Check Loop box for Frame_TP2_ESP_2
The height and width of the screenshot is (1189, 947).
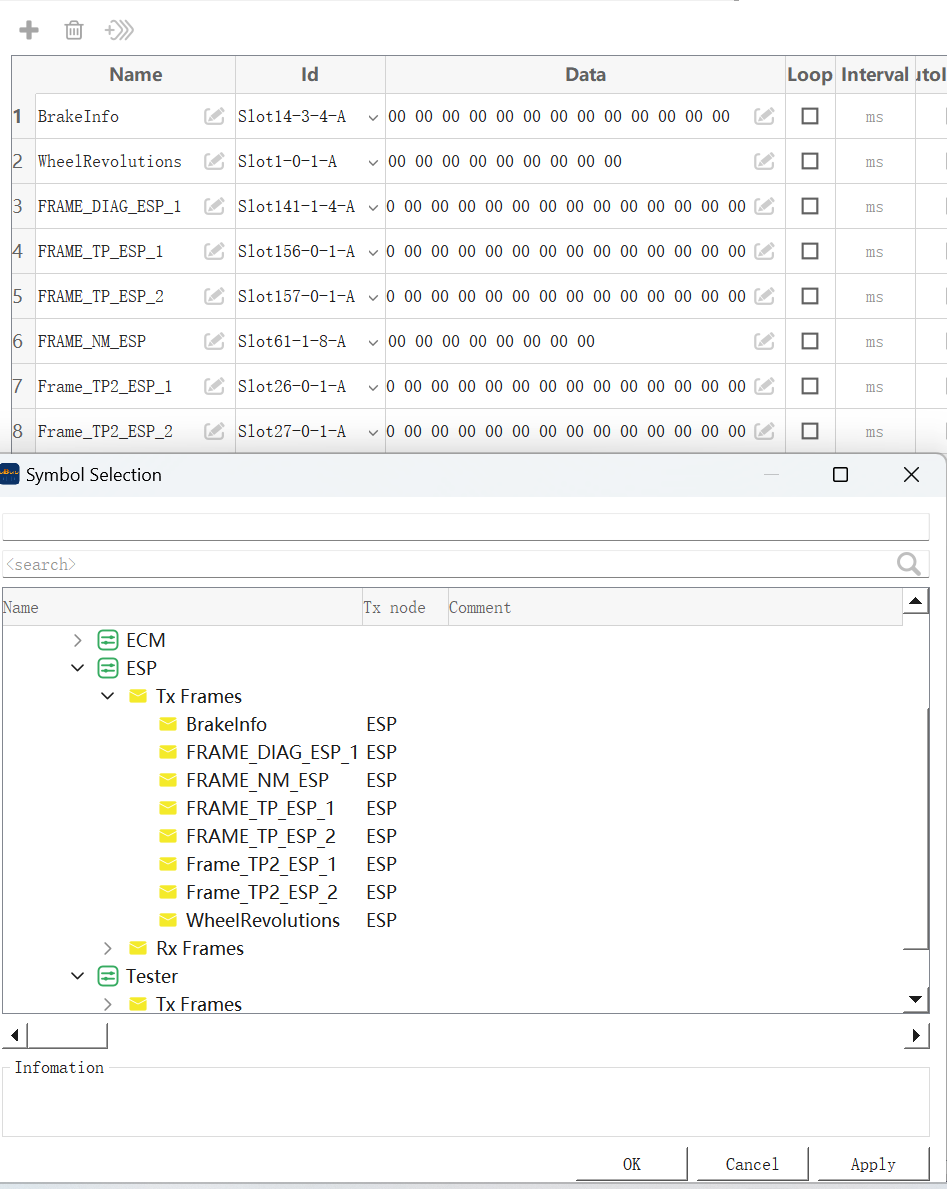[810, 431]
